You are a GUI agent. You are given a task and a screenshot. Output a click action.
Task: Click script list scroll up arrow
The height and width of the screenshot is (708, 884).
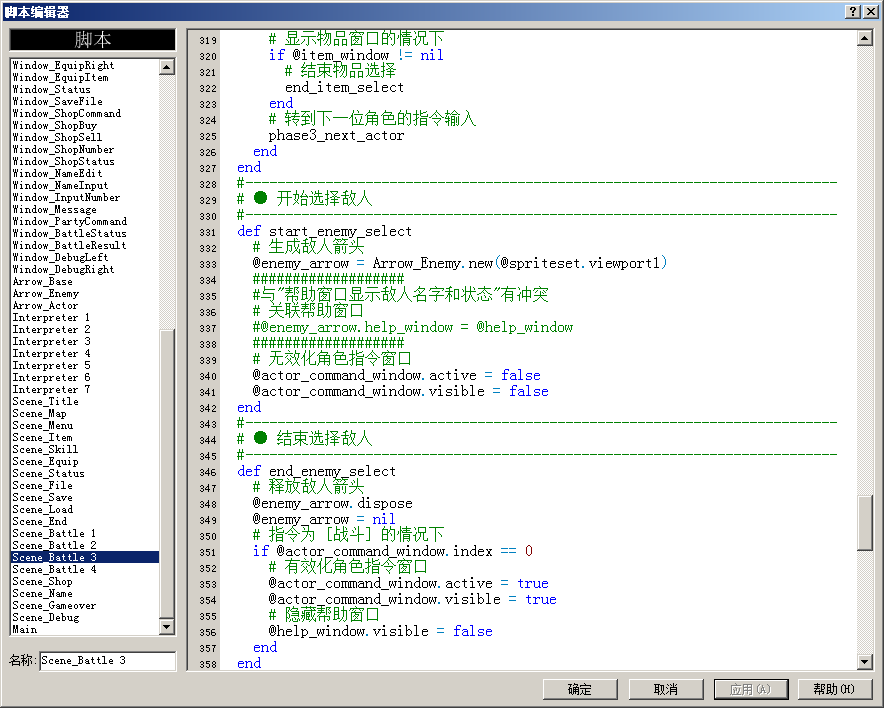tap(167, 67)
